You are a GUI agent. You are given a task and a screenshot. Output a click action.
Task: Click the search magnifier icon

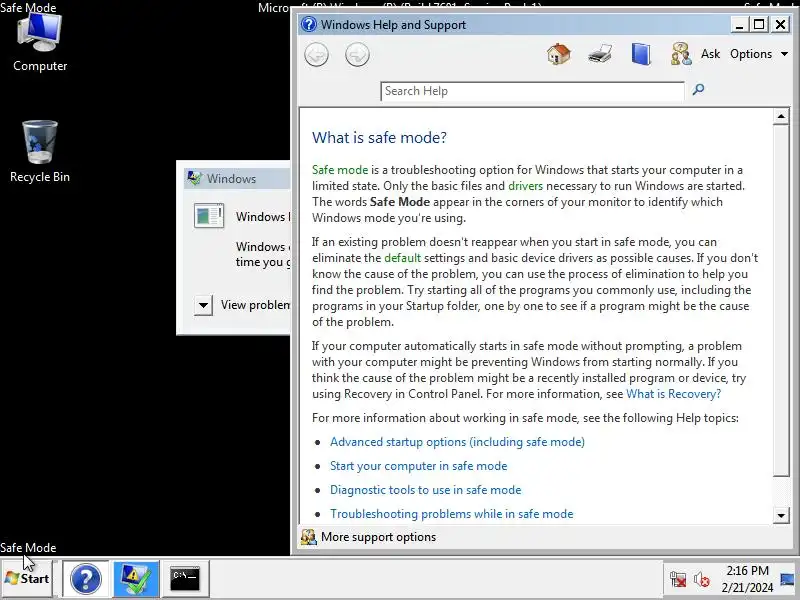[698, 90]
